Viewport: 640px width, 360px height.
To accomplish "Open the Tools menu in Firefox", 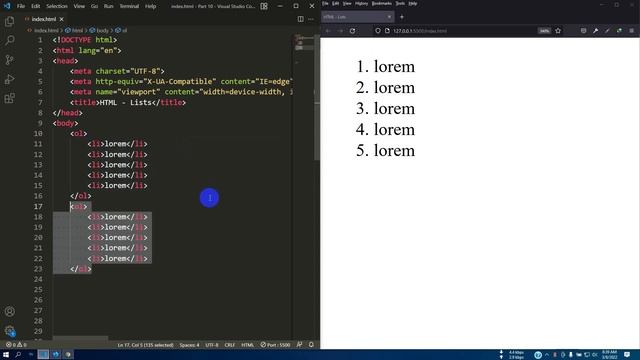I will 400,3.
